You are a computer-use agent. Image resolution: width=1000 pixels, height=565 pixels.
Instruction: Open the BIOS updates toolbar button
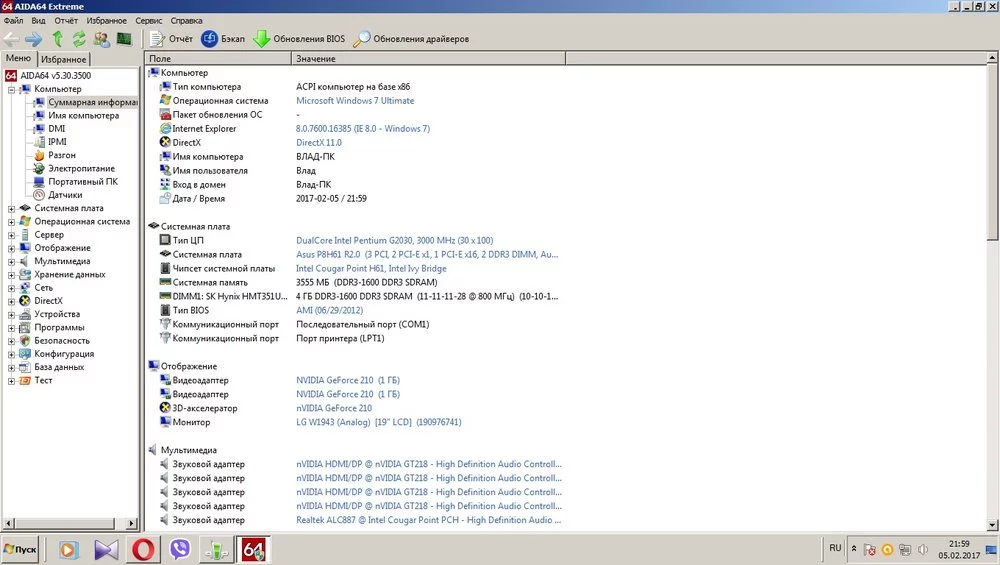[298, 39]
